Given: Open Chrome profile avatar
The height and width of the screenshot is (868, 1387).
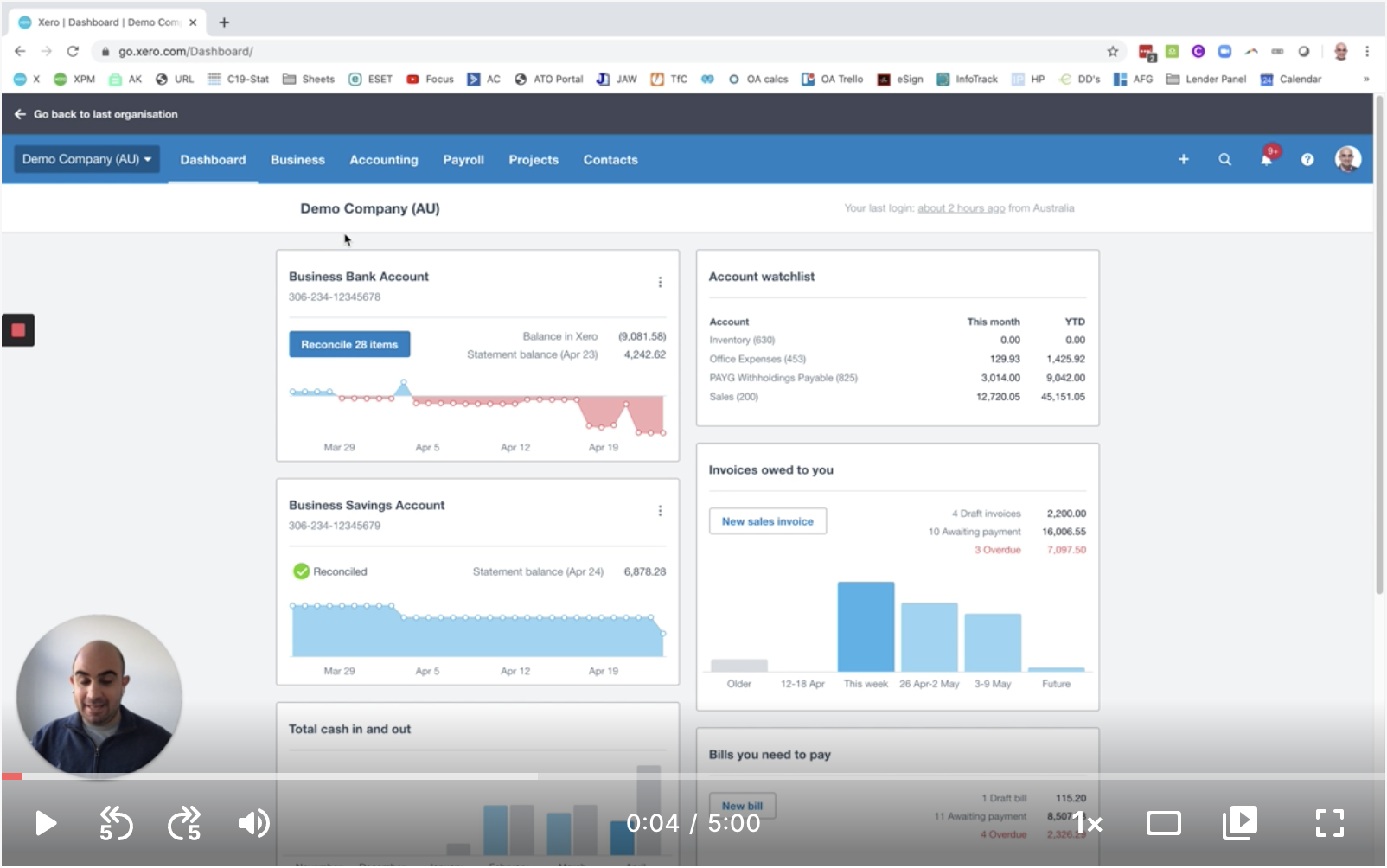Looking at the screenshot, I should click(1340, 51).
